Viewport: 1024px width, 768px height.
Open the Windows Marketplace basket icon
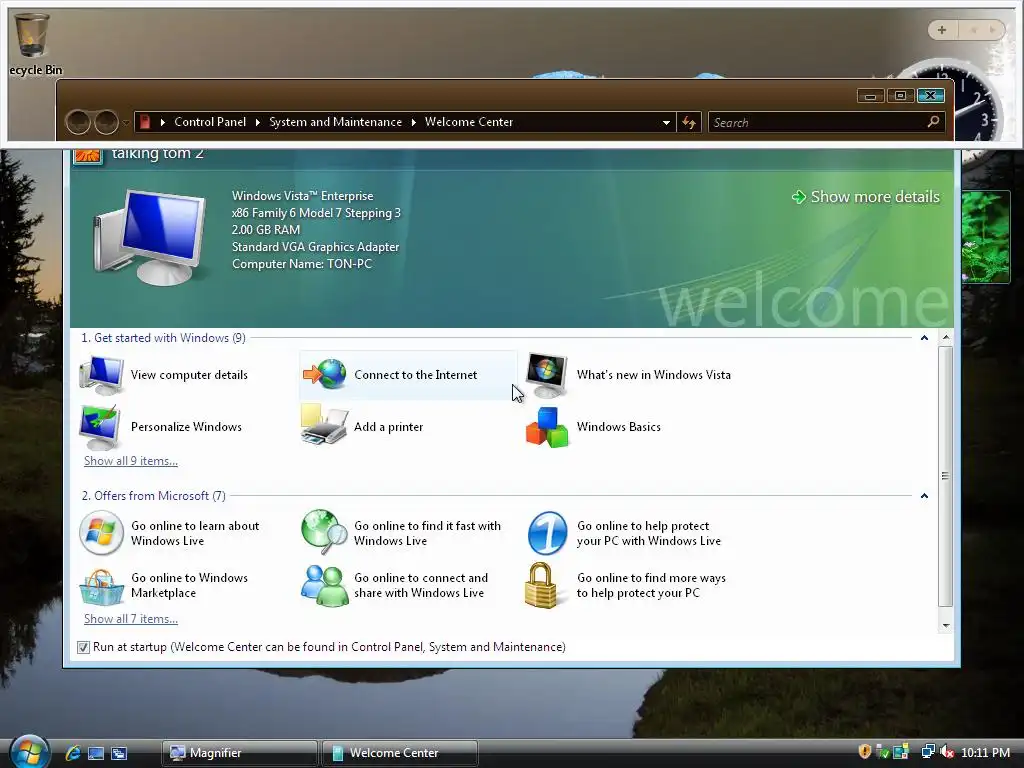tap(101, 587)
